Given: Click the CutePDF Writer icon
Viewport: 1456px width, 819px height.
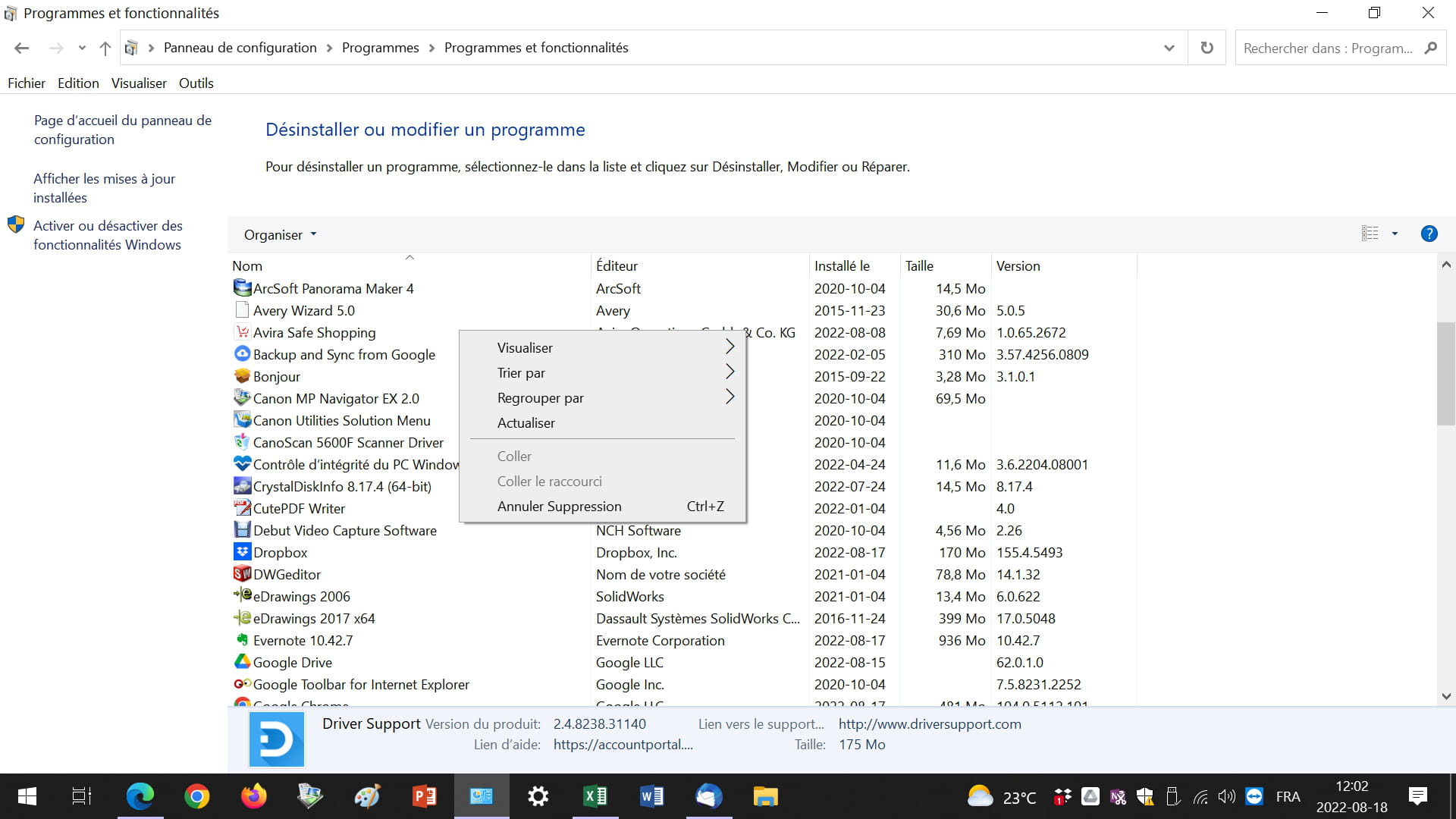Looking at the screenshot, I should [242, 508].
